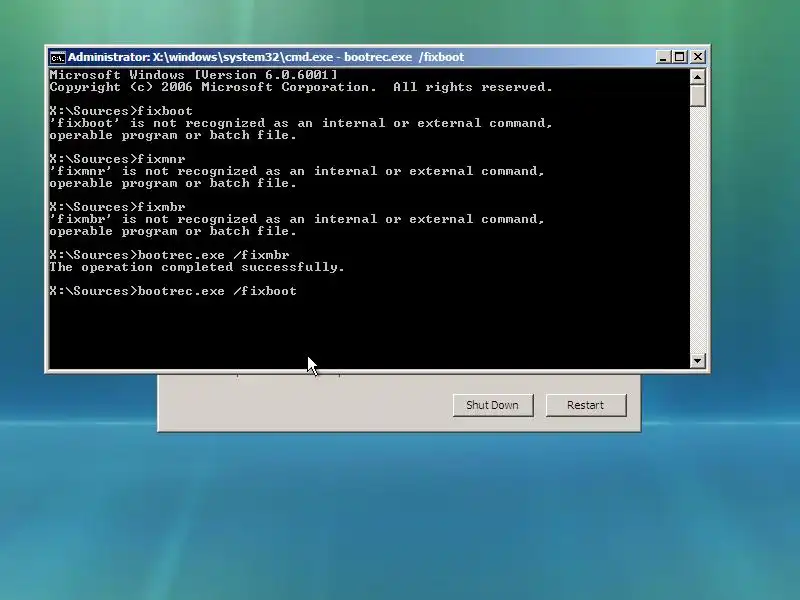Maximize the command prompt window
This screenshot has width=800, height=600.
pos(680,57)
